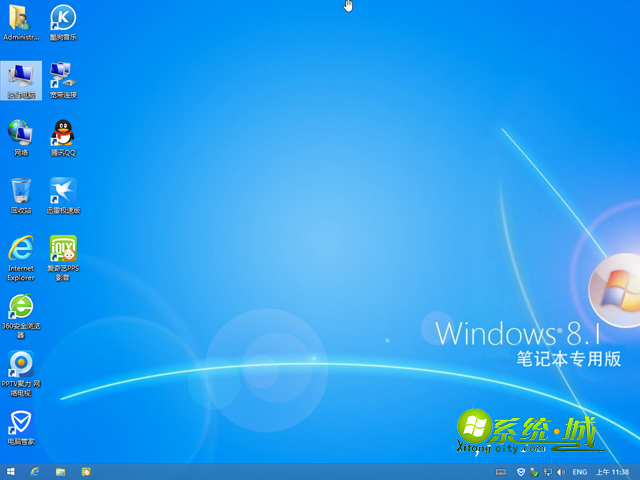
Task: Open the taskbar clock showing 11:38
Action: [x=612, y=472]
